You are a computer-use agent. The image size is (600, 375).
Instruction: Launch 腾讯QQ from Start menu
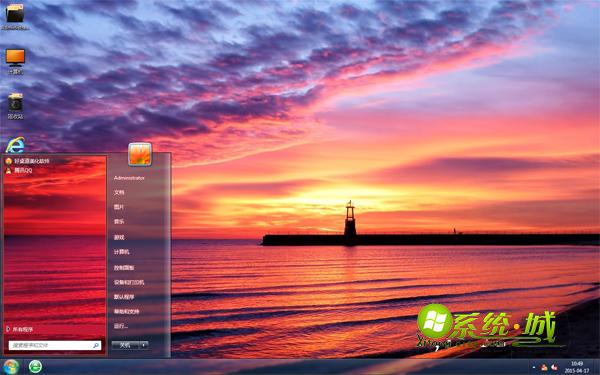tap(19, 170)
